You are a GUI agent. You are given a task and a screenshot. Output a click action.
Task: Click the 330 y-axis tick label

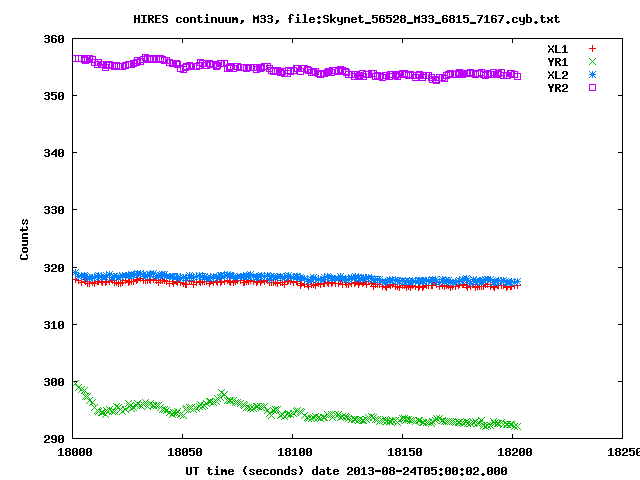pyautogui.click(x=54, y=210)
